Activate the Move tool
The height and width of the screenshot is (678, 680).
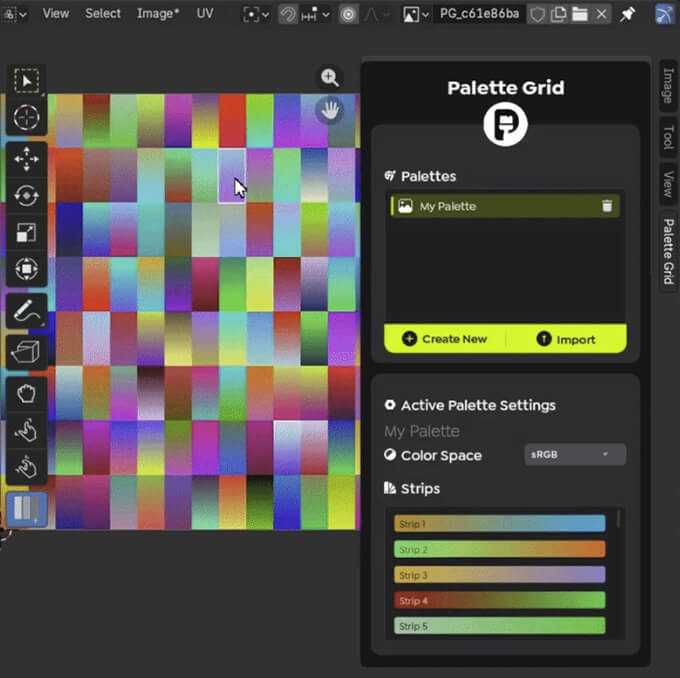pyautogui.click(x=27, y=159)
